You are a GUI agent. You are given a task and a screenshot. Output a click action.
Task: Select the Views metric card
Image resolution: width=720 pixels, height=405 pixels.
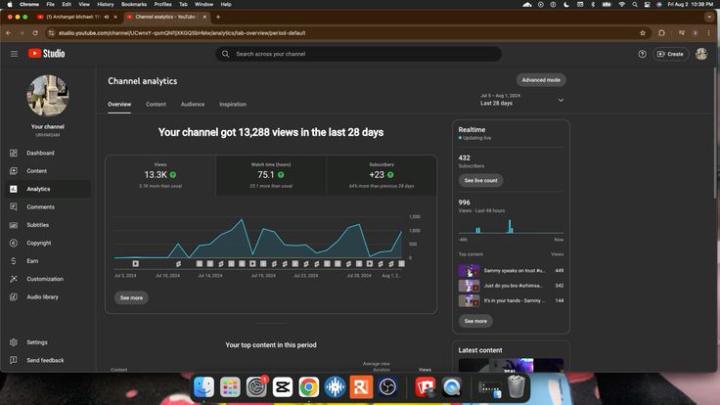tap(160, 175)
